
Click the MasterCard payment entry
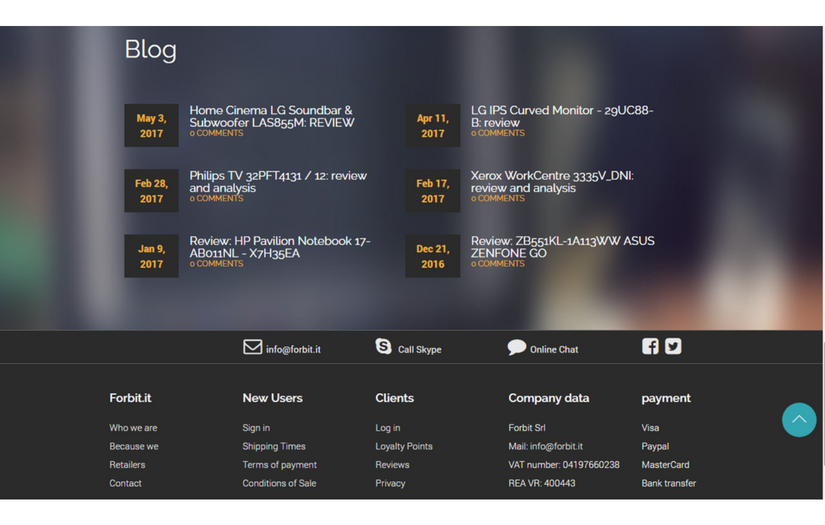(665, 465)
